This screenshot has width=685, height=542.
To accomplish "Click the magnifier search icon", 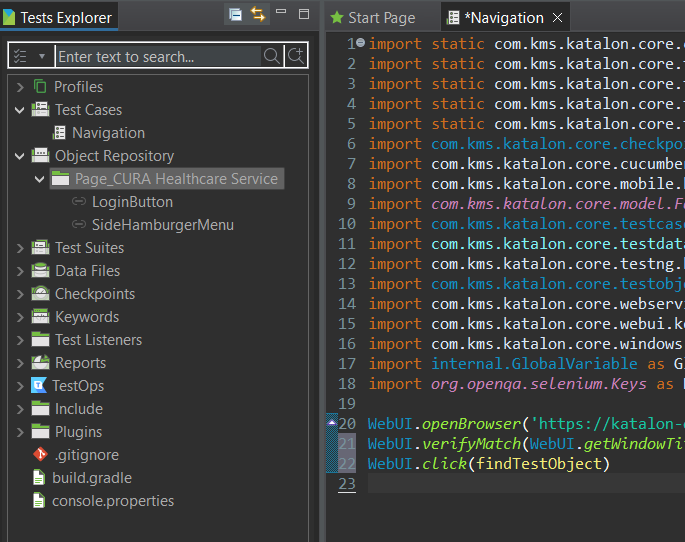I will [271, 56].
